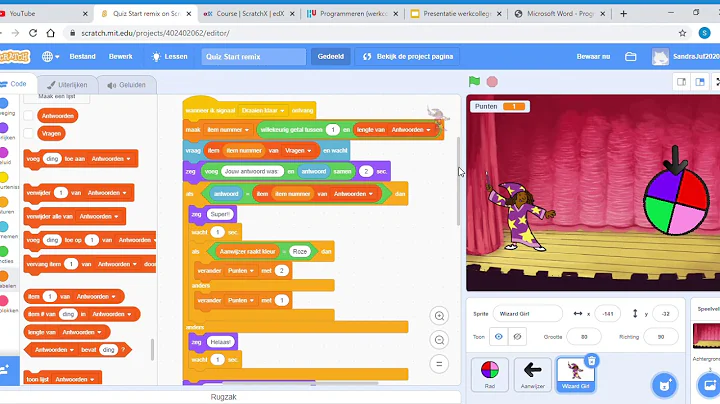Zoom in on the code workspace
720x404 pixels.
click(439, 316)
